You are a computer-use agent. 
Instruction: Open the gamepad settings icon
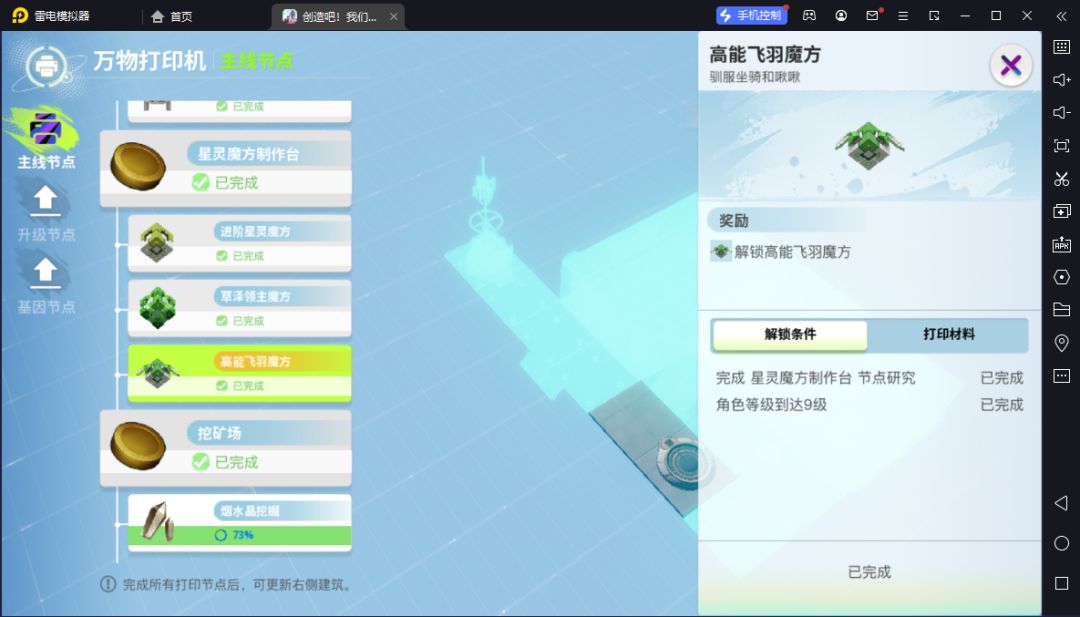point(809,15)
